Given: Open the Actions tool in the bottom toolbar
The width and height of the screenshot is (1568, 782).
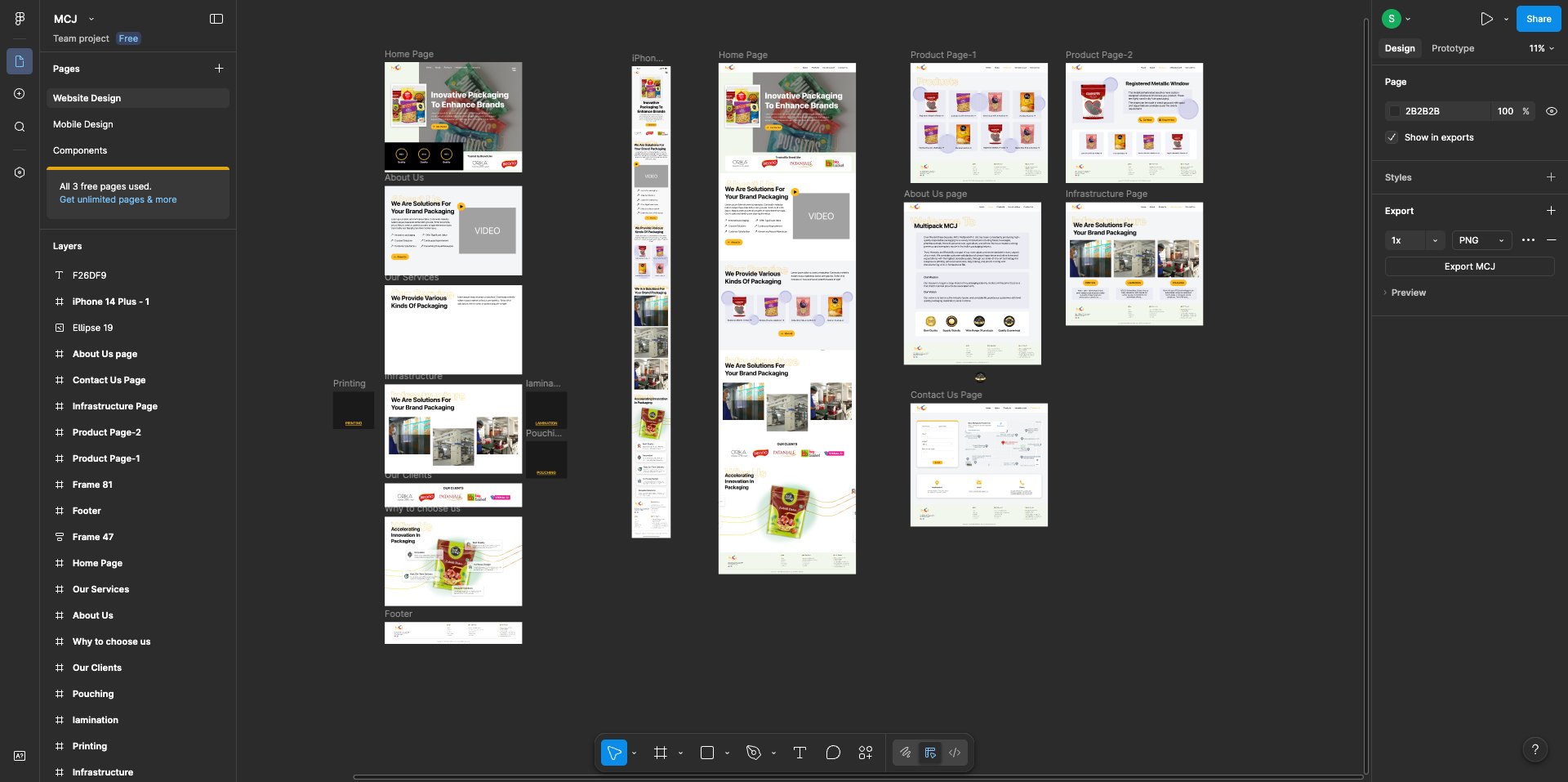Looking at the screenshot, I should (x=866, y=753).
